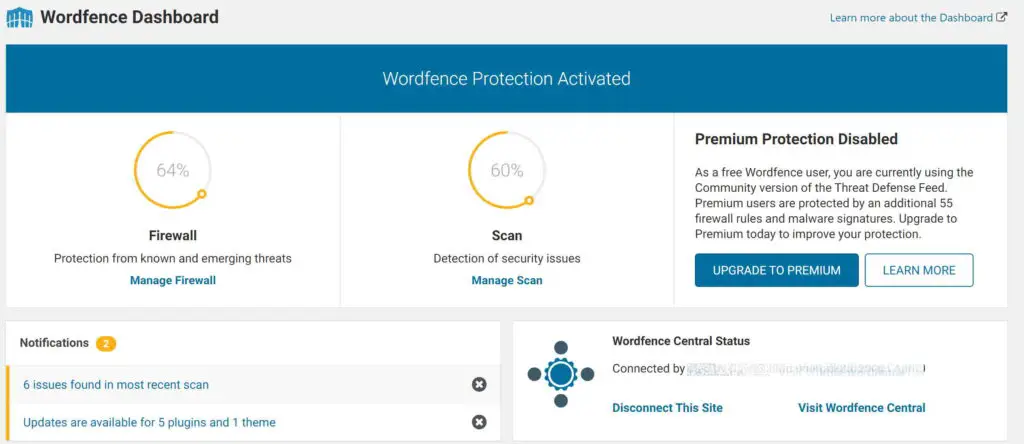Viewport: 1024px width, 444px height.
Task: Click the Learn More button
Action: tap(919, 270)
